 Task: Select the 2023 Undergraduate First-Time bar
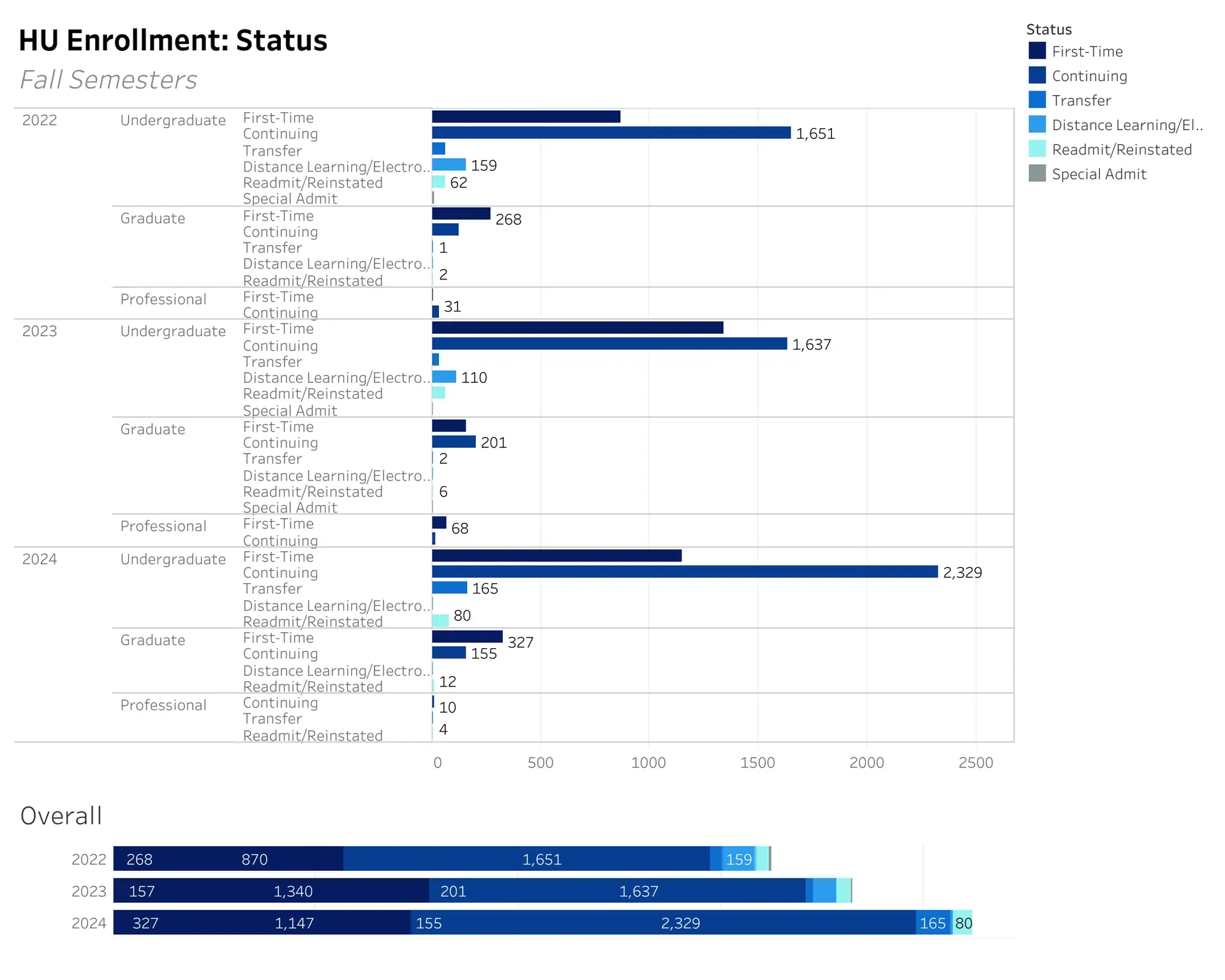pos(577,327)
